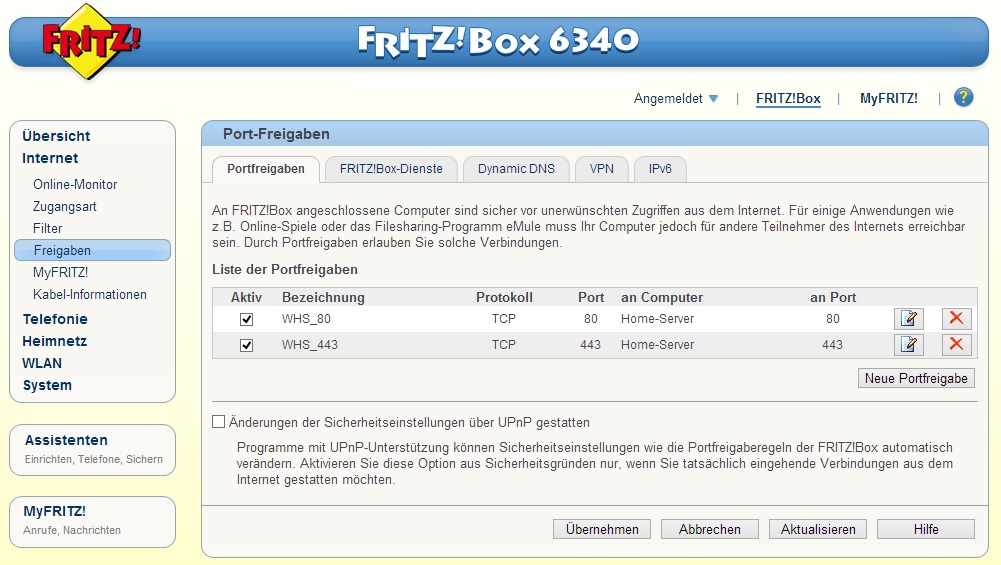Expand the Angemeldet dropdown arrow
This screenshot has width=1001, height=565.
click(714, 99)
